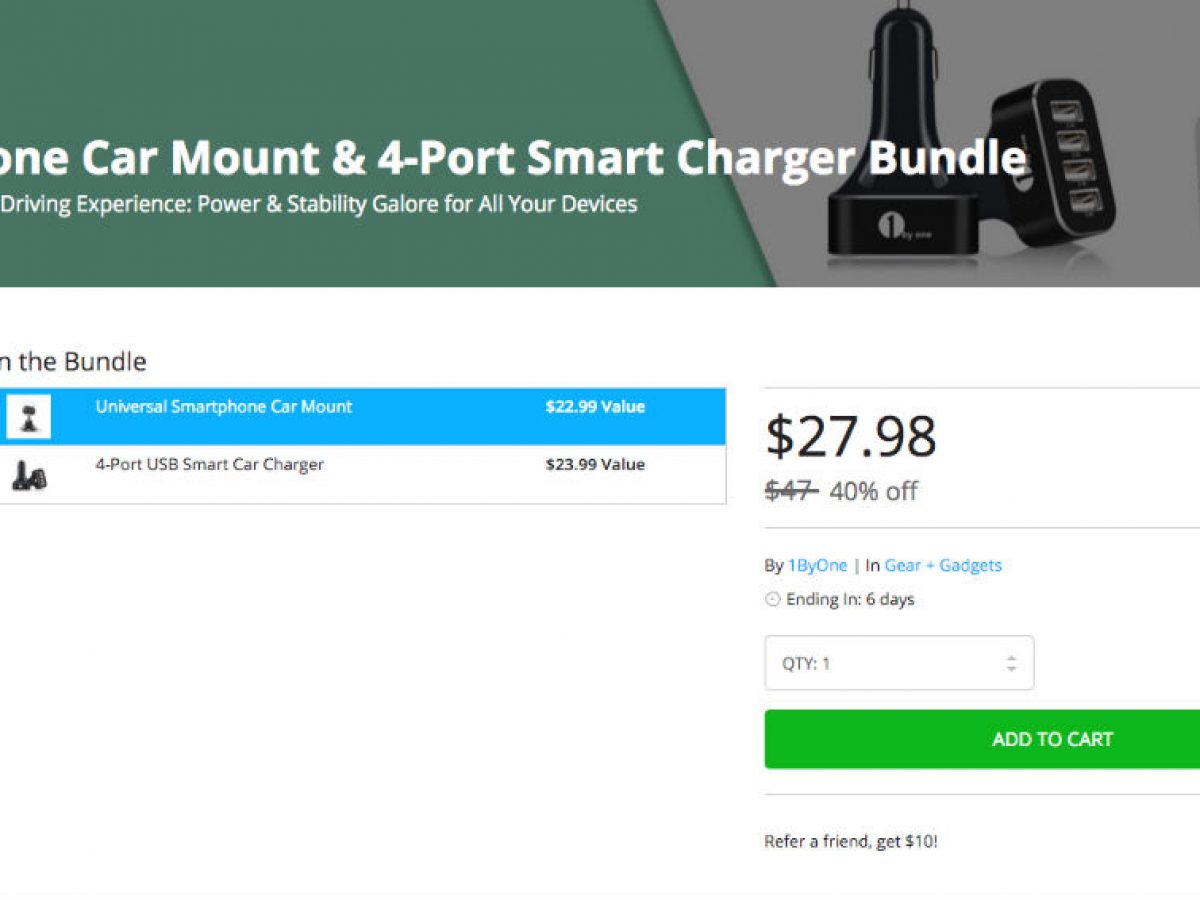
Task: Open the 1ByOne vendor link
Action: (817, 565)
